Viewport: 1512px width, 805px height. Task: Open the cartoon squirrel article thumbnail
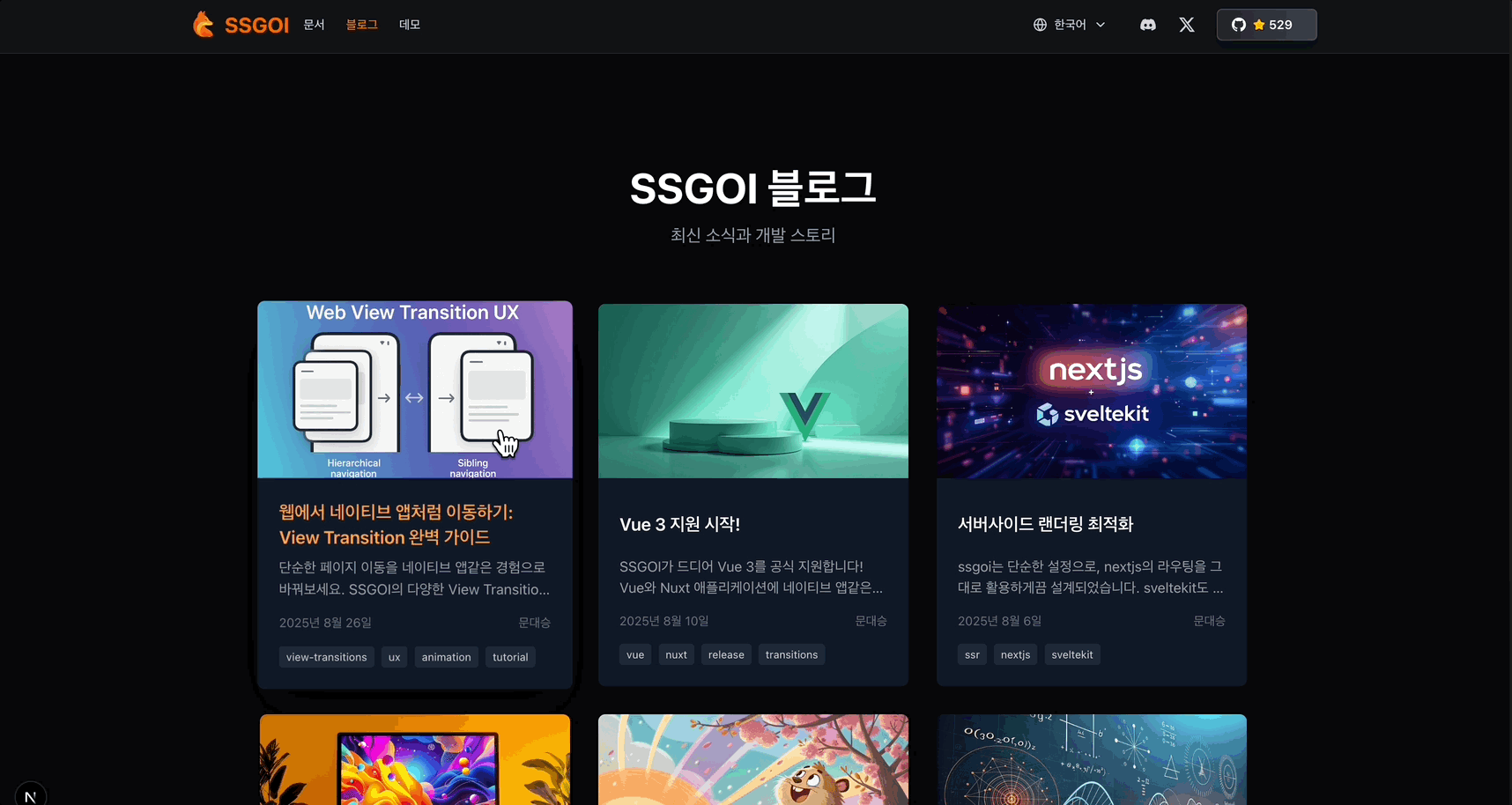(753, 759)
